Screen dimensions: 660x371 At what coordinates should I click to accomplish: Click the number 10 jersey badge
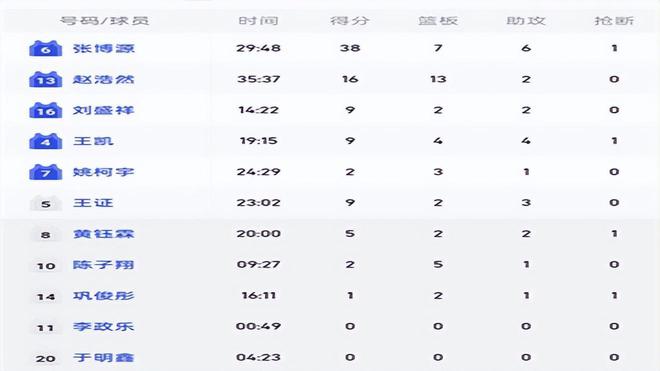[x=46, y=266]
